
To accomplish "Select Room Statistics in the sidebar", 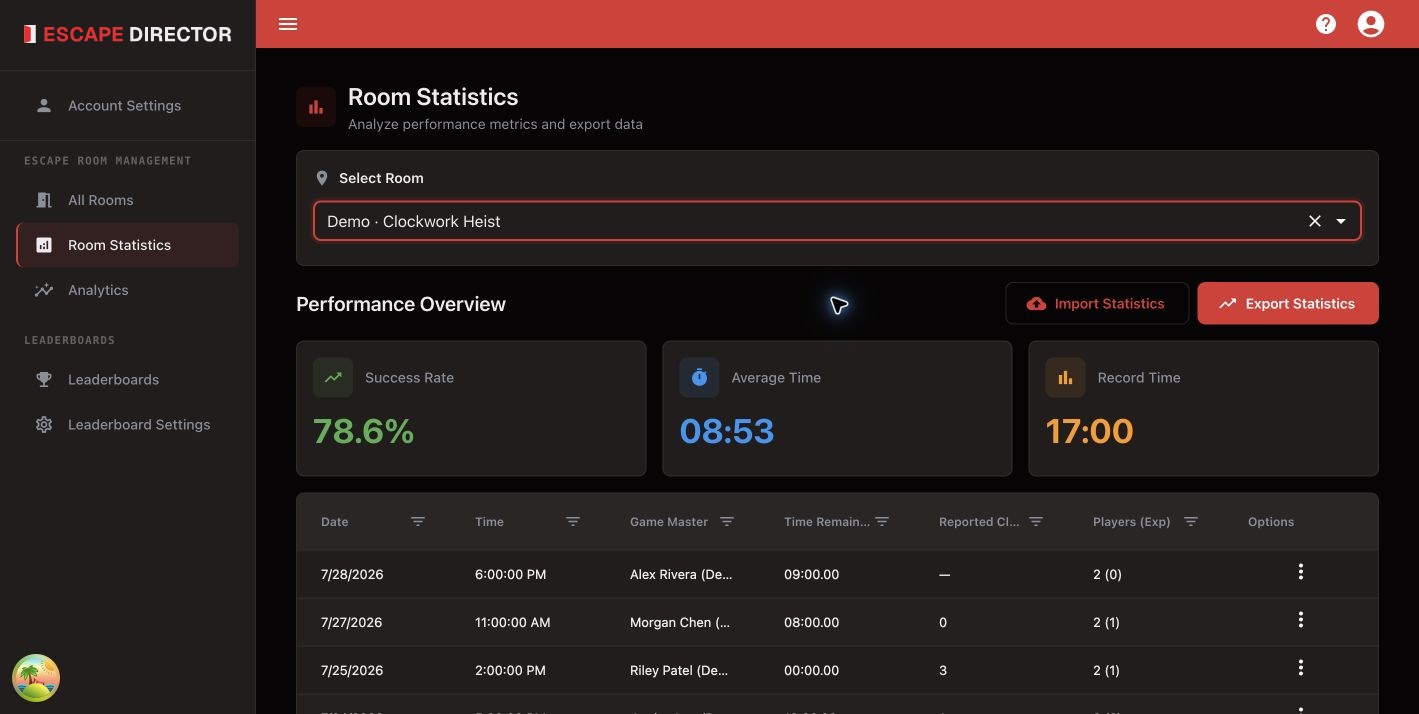I will 127,245.
